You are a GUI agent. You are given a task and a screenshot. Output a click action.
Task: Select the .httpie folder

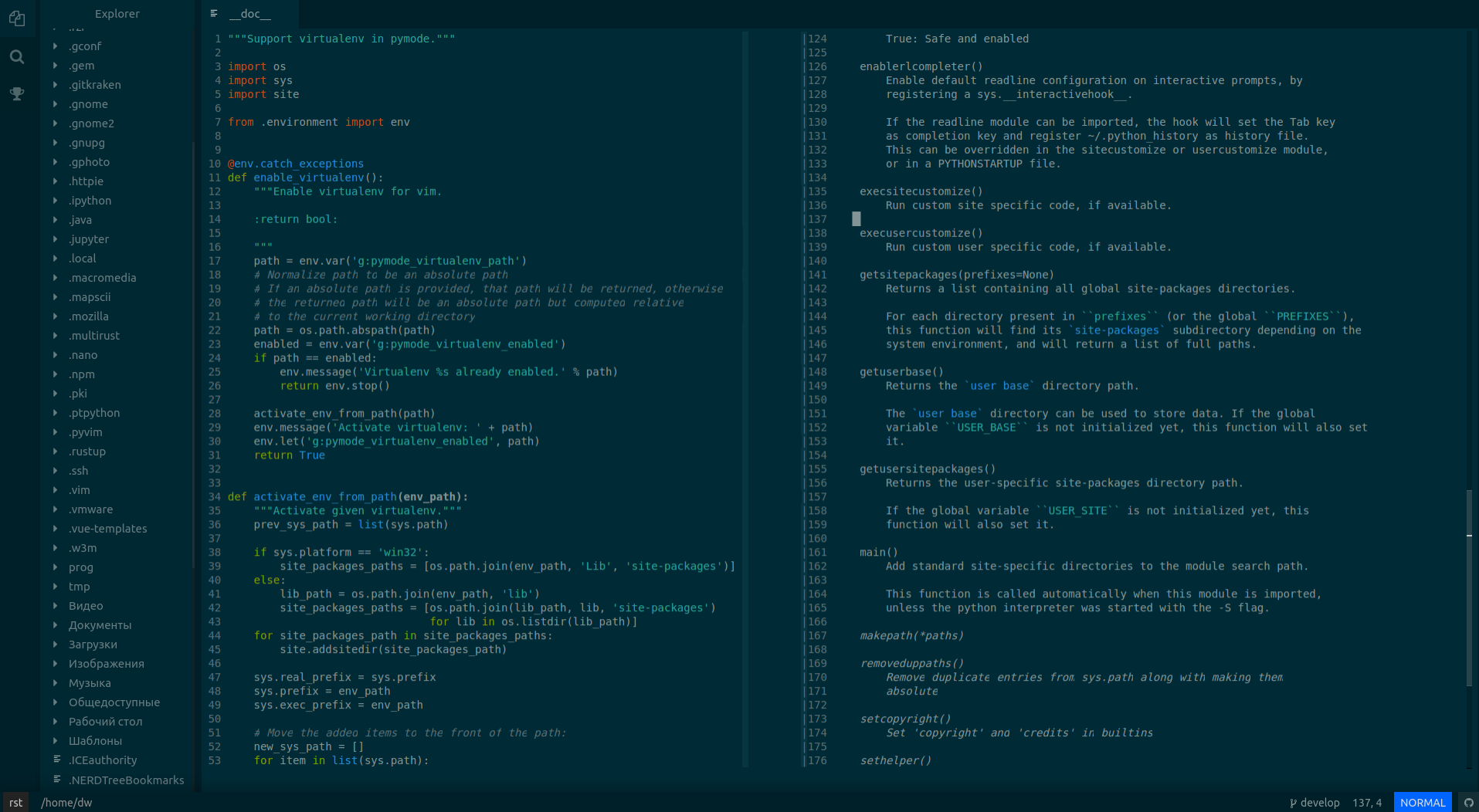tap(86, 181)
